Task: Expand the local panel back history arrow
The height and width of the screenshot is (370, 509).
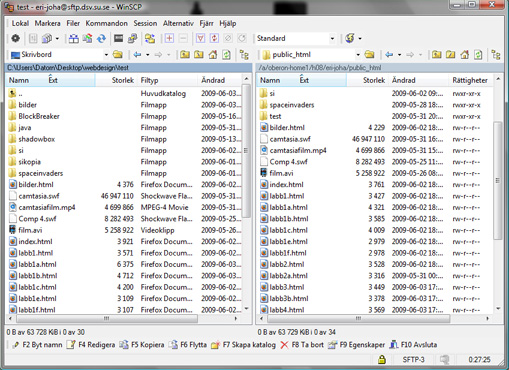Action: pos(147,55)
